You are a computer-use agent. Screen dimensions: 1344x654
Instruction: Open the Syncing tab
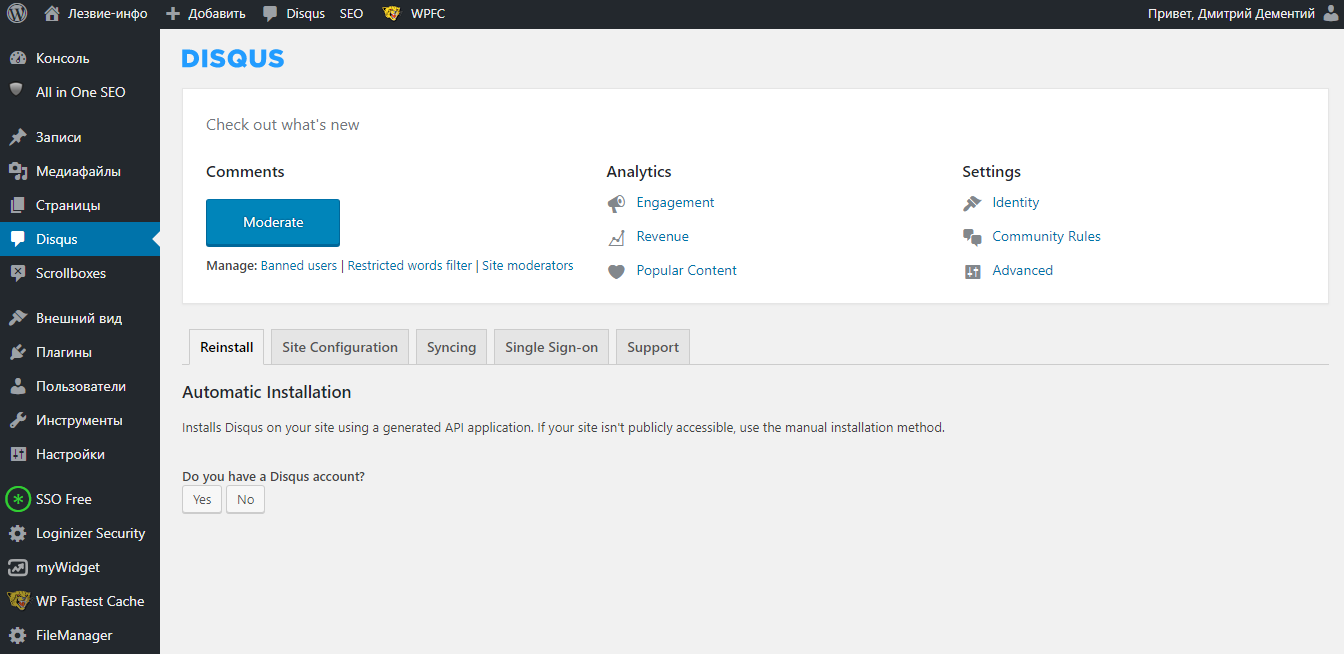tap(451, 347)
